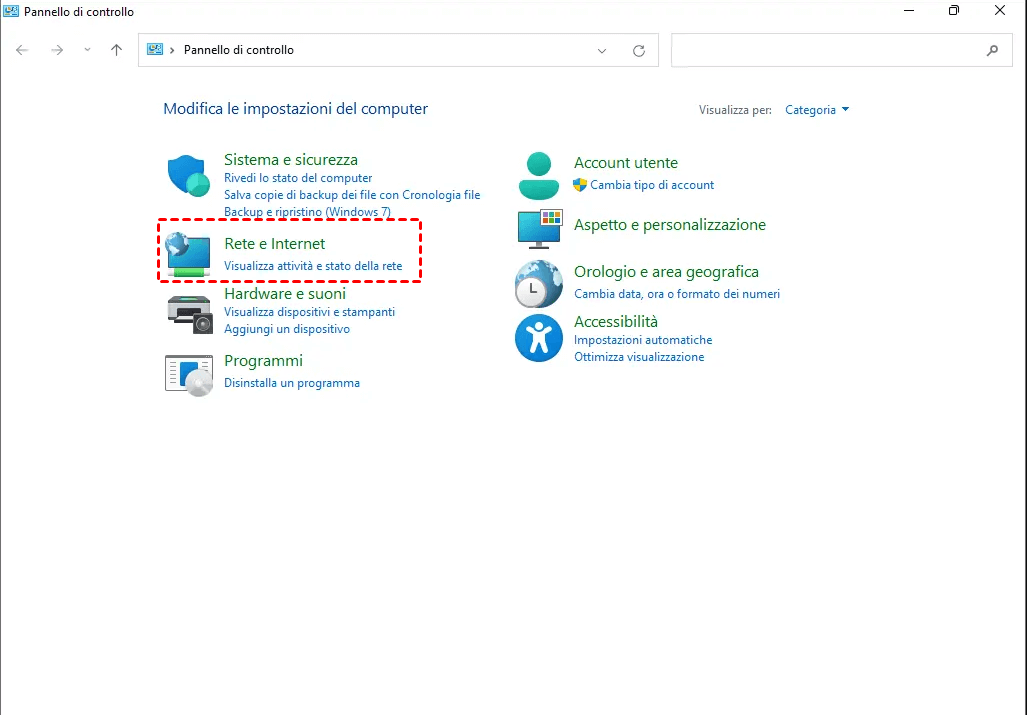The height and width of the screenshot is (715, 1027).
Task: Go up one level with up arrow
Action: pyautogui.click(x=117, y=50)
